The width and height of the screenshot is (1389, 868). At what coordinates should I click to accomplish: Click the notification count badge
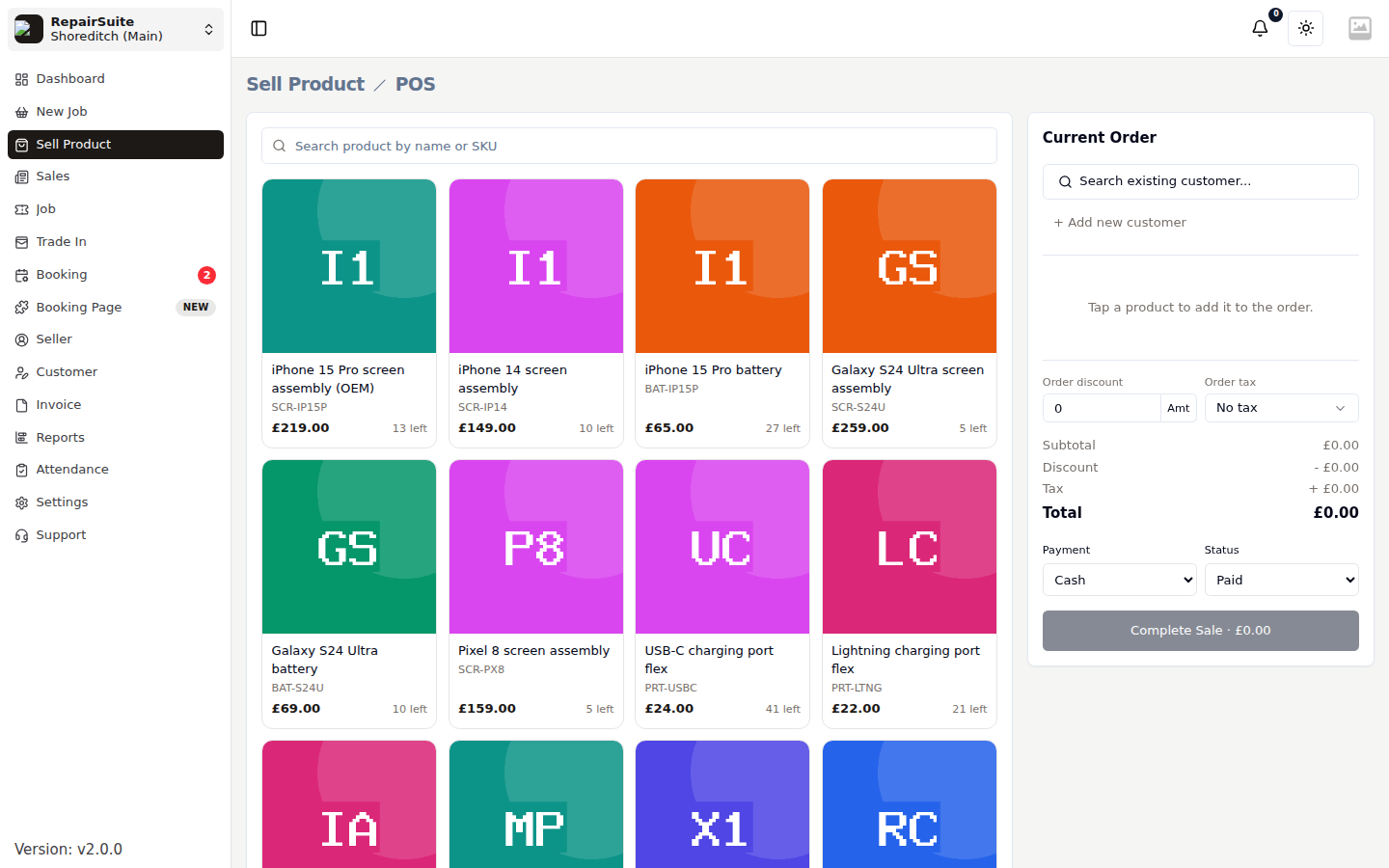[1275, 14]
